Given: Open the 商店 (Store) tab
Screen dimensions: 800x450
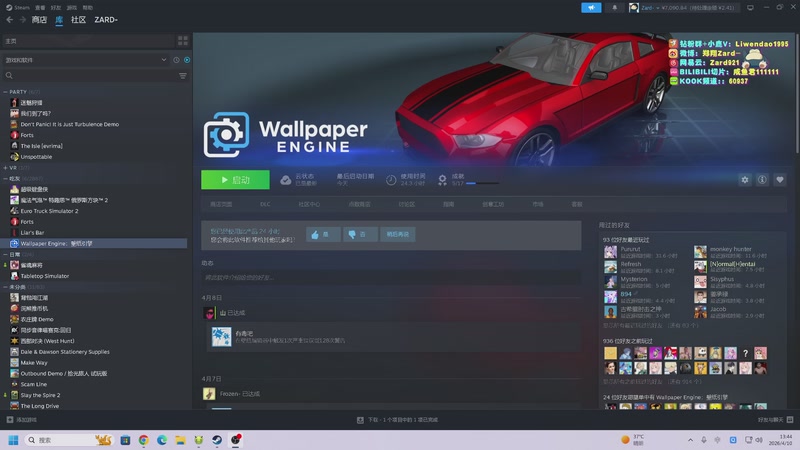Looking at the screenshot, I should point(39,20).
